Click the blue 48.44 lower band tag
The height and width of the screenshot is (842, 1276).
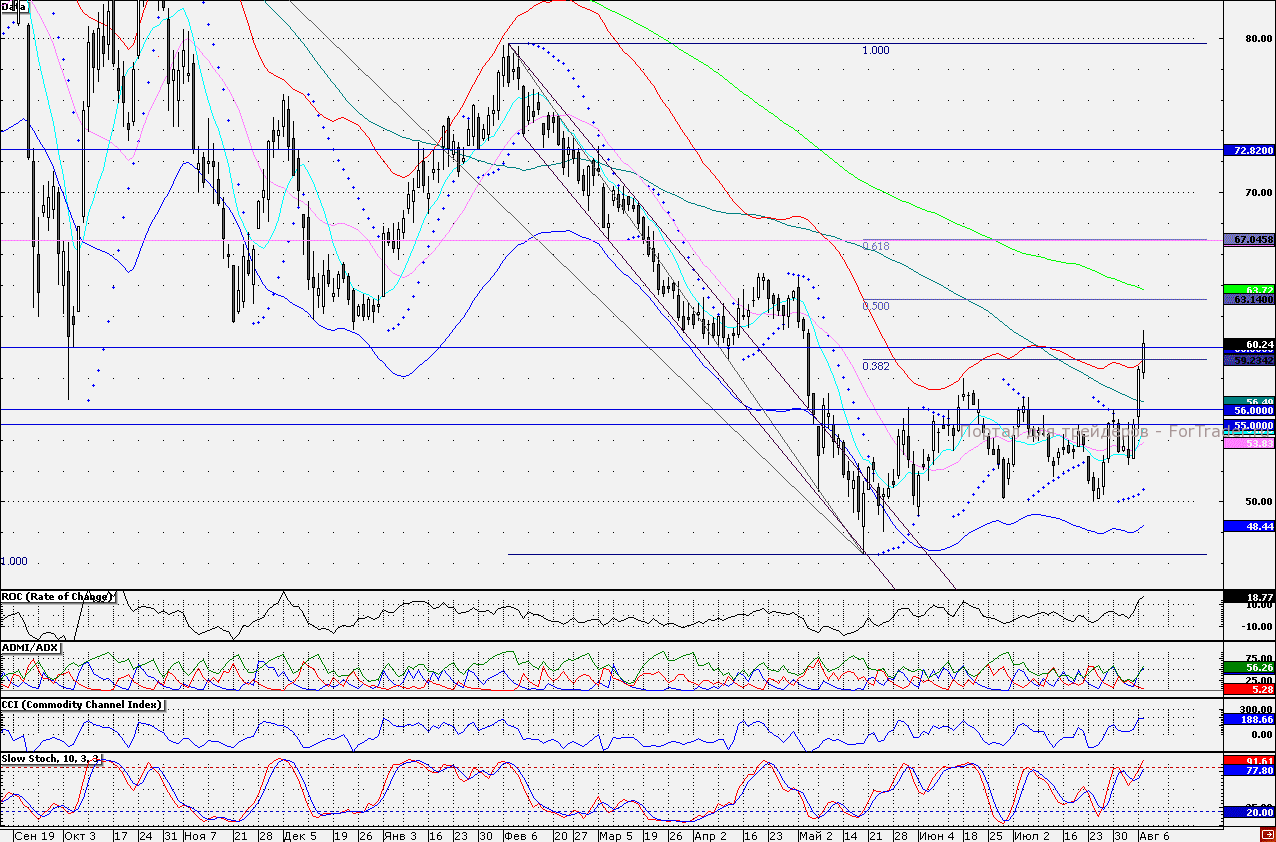(x=1248, y=526)
